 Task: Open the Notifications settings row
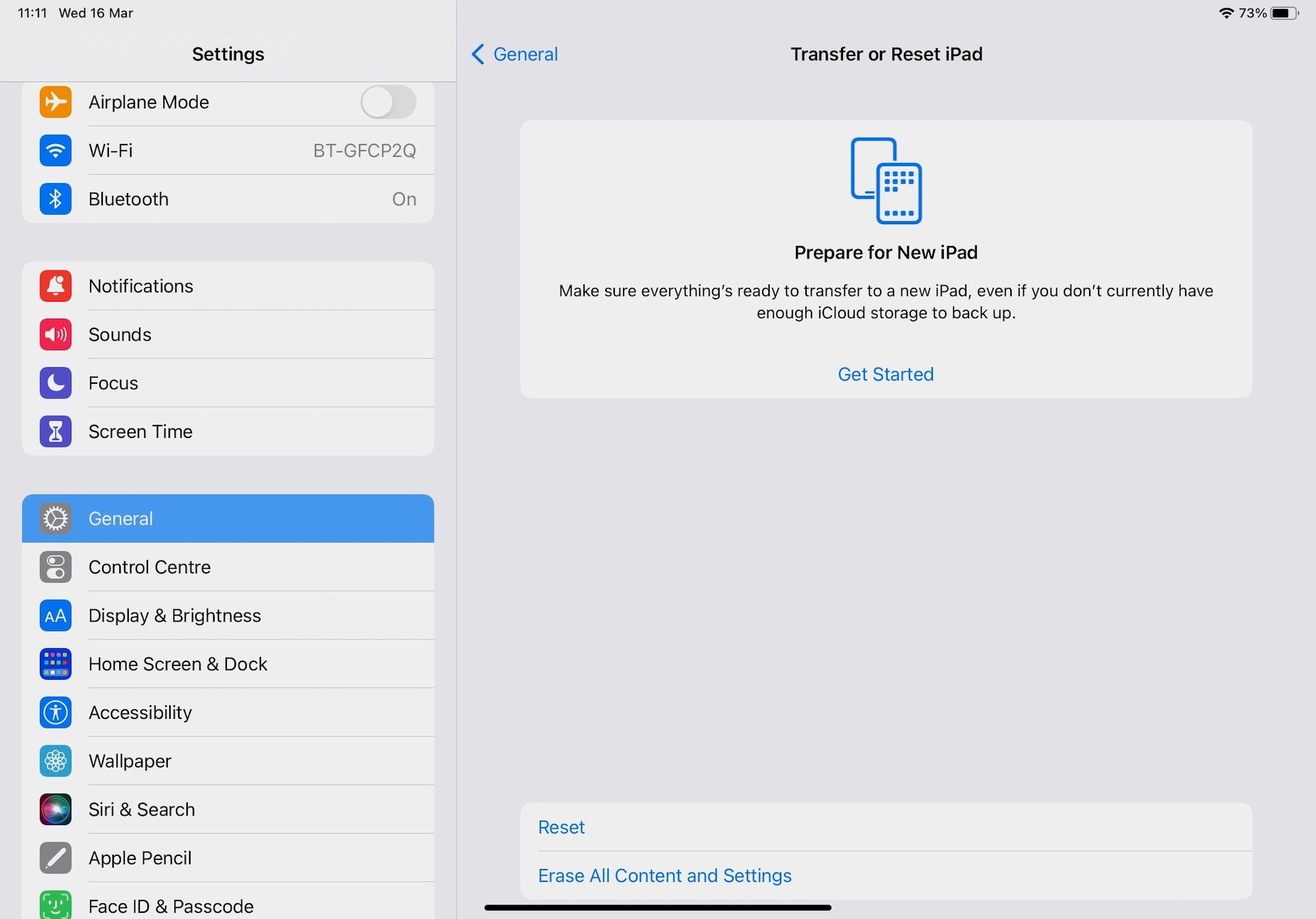(228, 286)
